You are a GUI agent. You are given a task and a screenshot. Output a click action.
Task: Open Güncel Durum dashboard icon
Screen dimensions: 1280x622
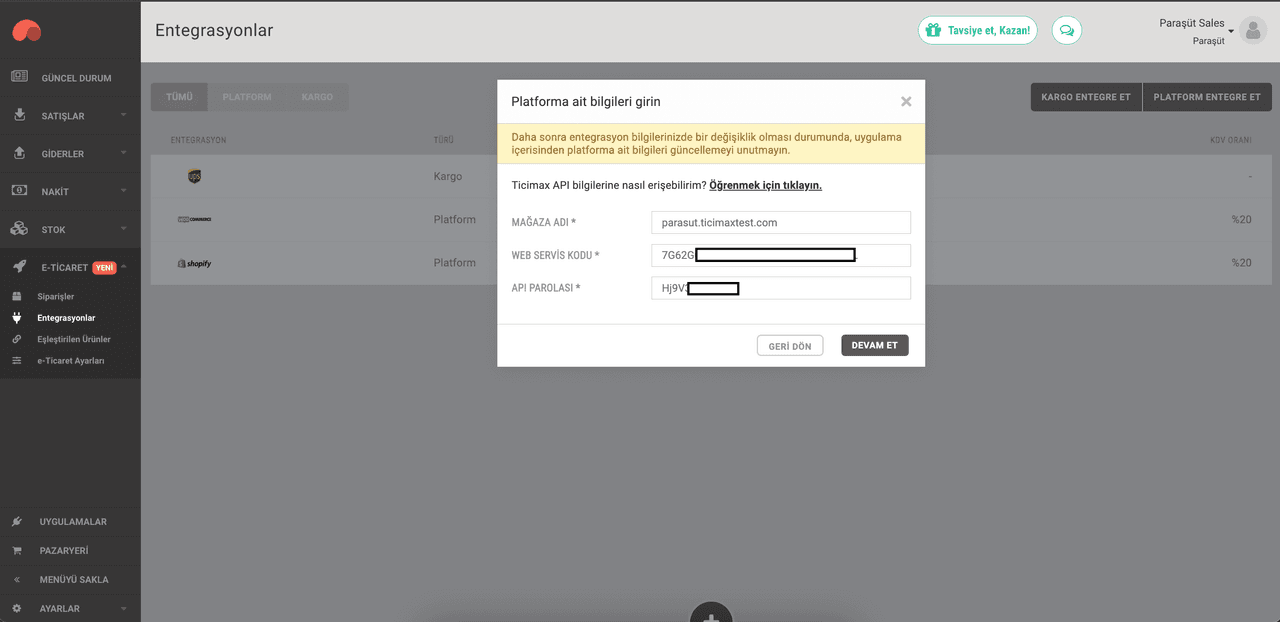(x=19, y=77)
